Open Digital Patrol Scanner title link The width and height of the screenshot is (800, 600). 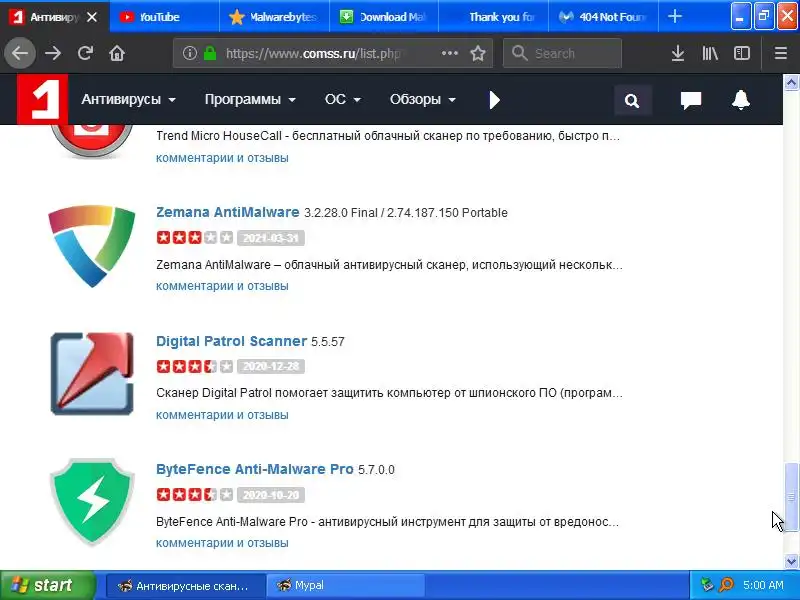pos(231,341)
